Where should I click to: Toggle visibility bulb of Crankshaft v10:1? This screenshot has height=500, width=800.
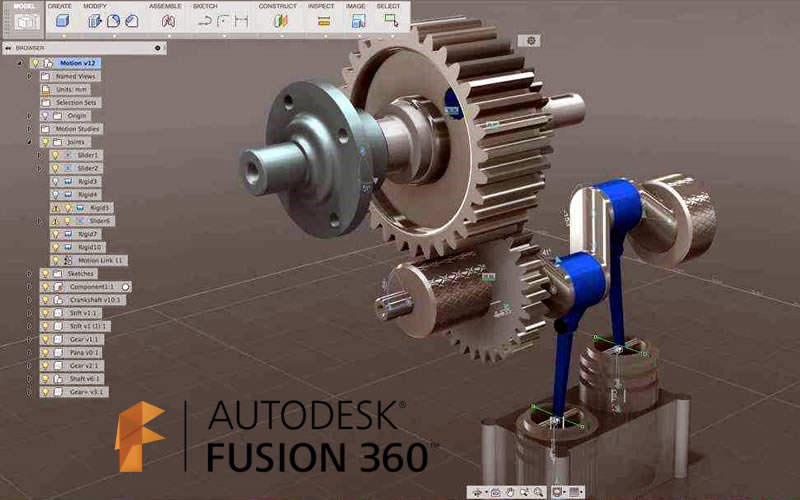point(45,300)
